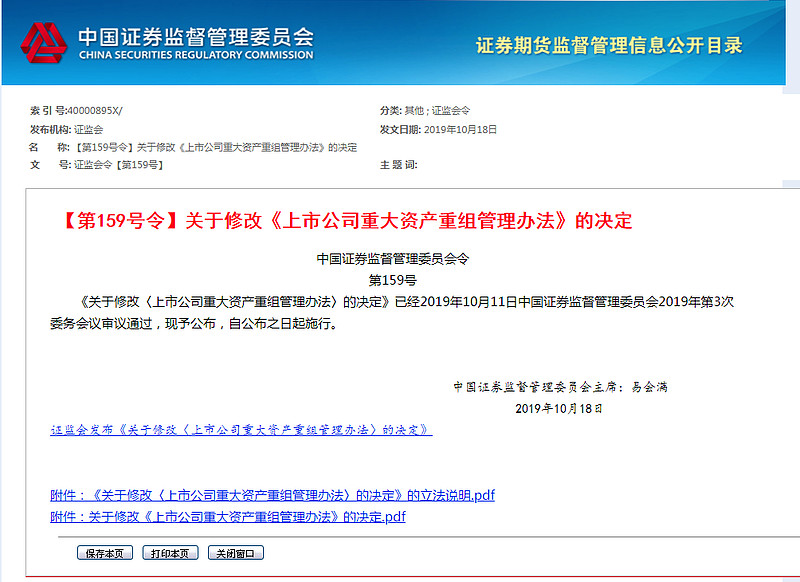Click the 主题词 label
Image resolution: width=800 pixels, height=582 pixels.
(x=398, y=165)
